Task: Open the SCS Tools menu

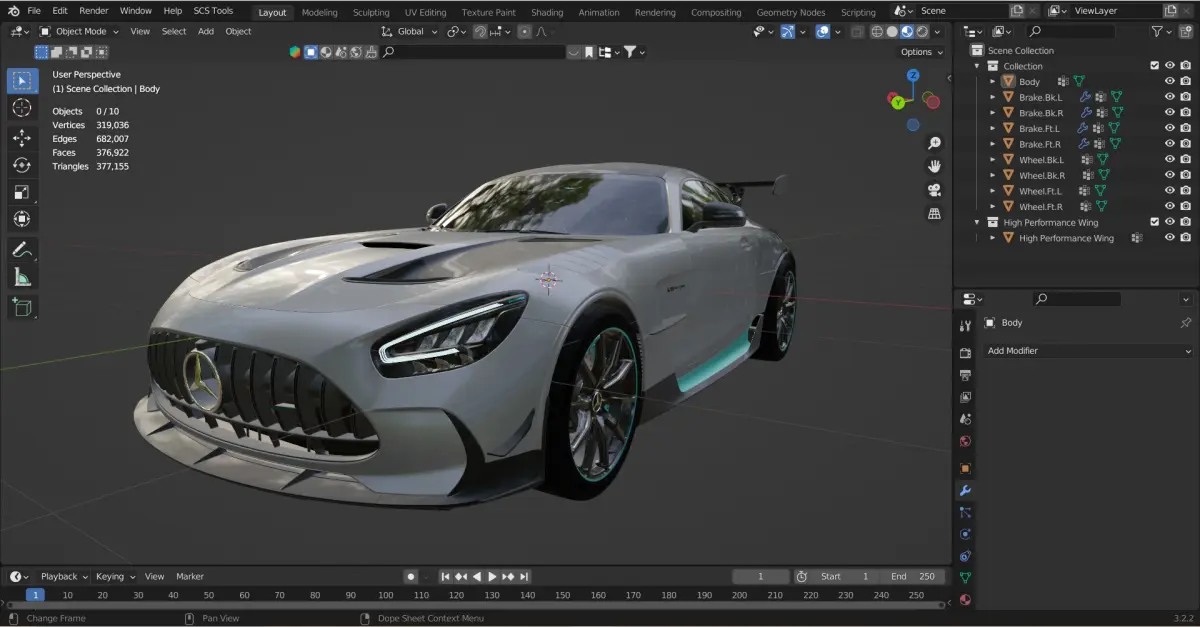Action: (213, 11)
